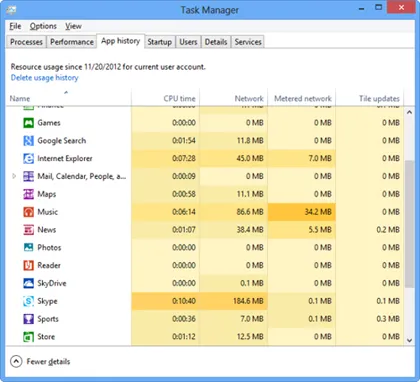This screenshot has height=382, width=420.
Task: Collapse view with Fewer details arrow
Action: 16,361
